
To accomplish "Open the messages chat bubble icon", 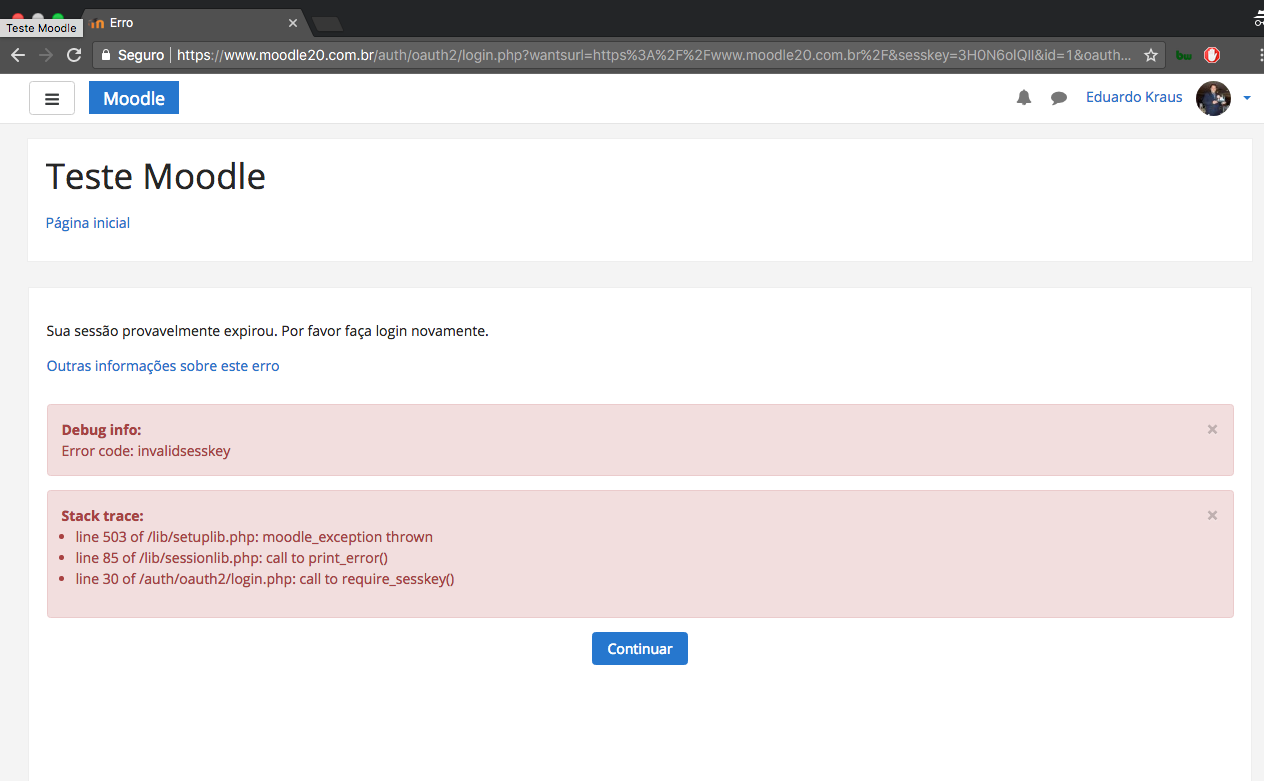I will (1059, 98).
